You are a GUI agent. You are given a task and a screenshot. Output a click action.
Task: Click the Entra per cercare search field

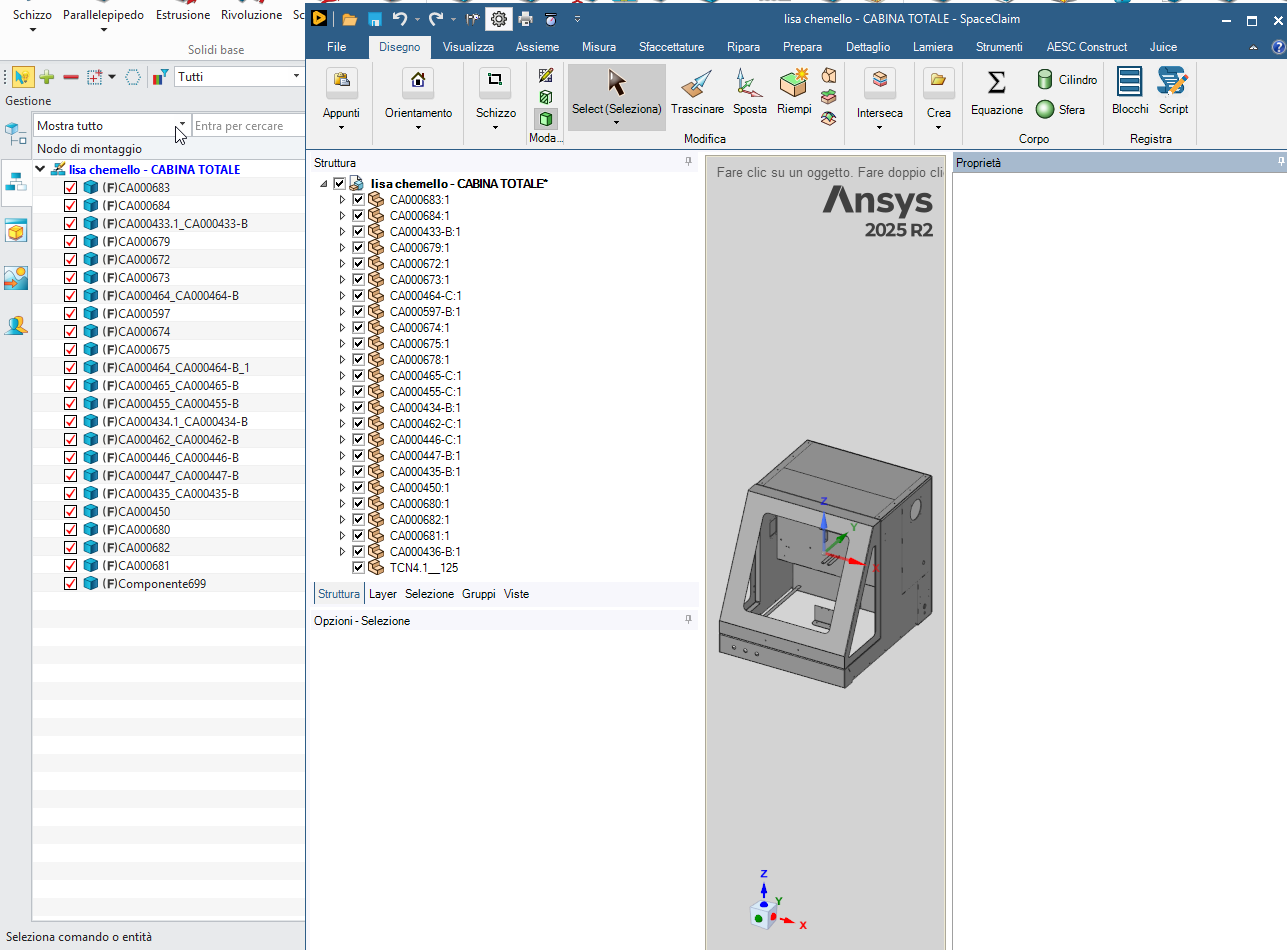pos(247,126)
